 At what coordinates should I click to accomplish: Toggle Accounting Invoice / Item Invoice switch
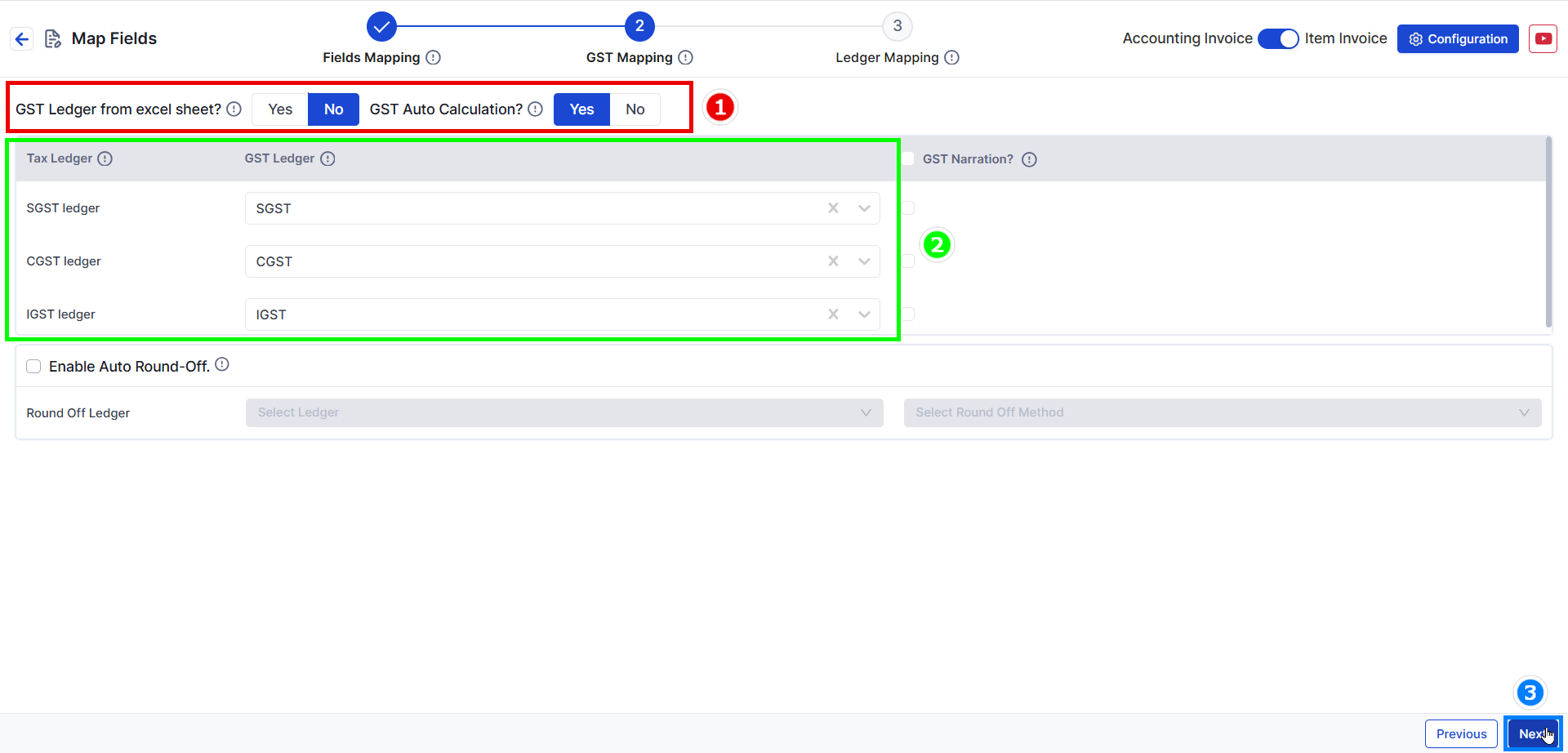[x=1278, y=38]
